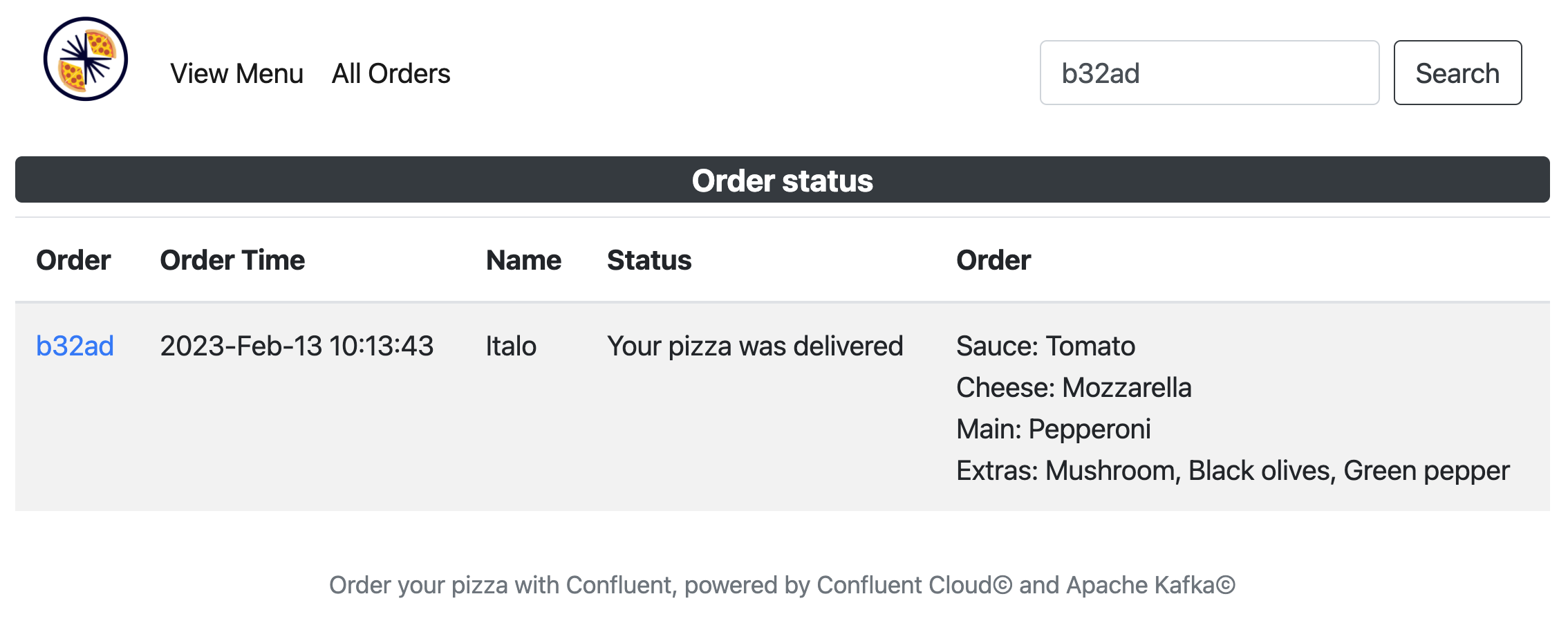
Task: Click the Order status title bar
Action: 782,180
